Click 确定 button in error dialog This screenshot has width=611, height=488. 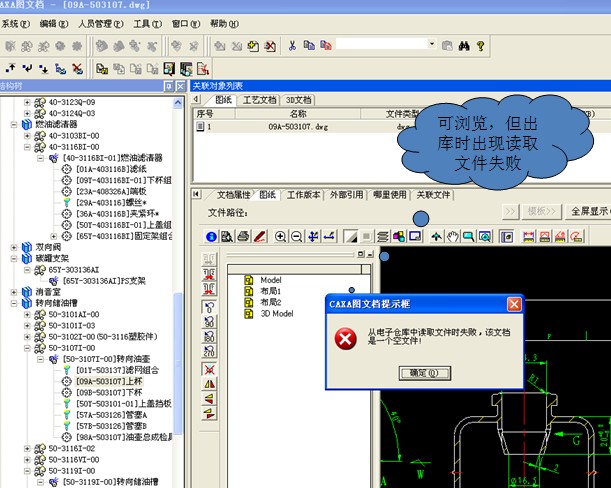click(425, 373)
